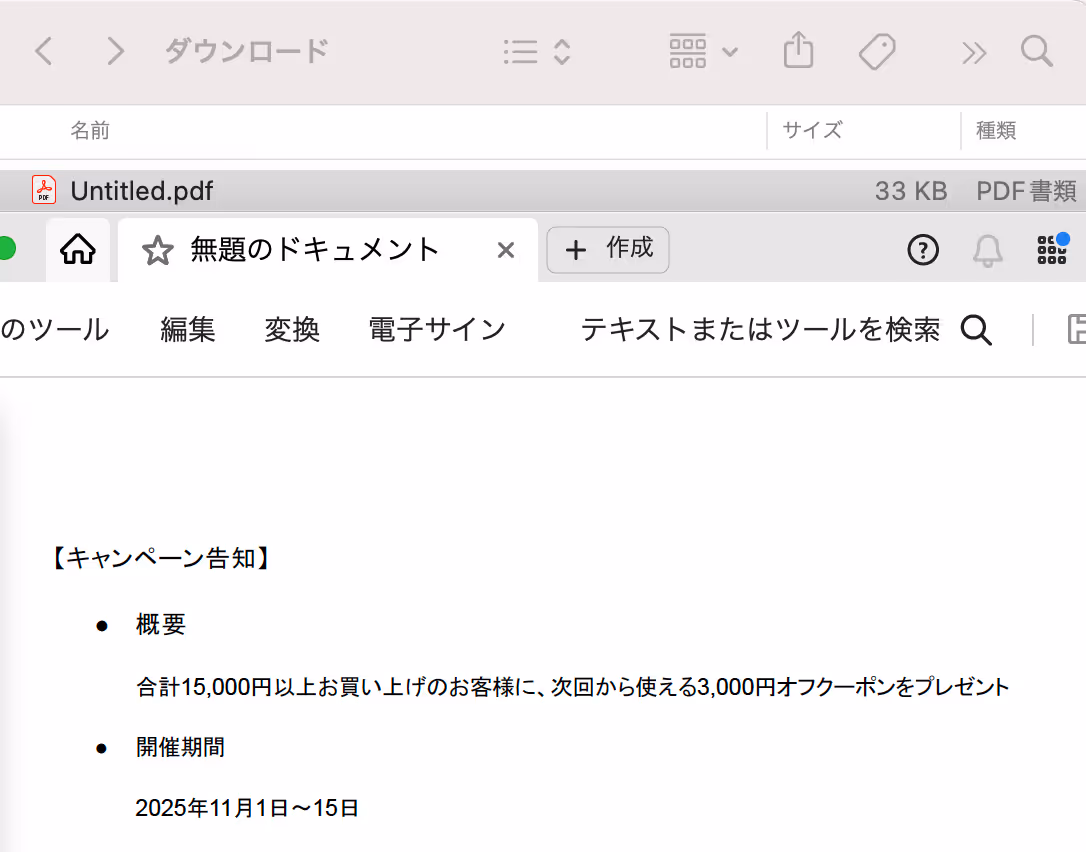Click PDF icon of Untitled.pdf
Screen dimensions: 1086x852
point(44,190)
